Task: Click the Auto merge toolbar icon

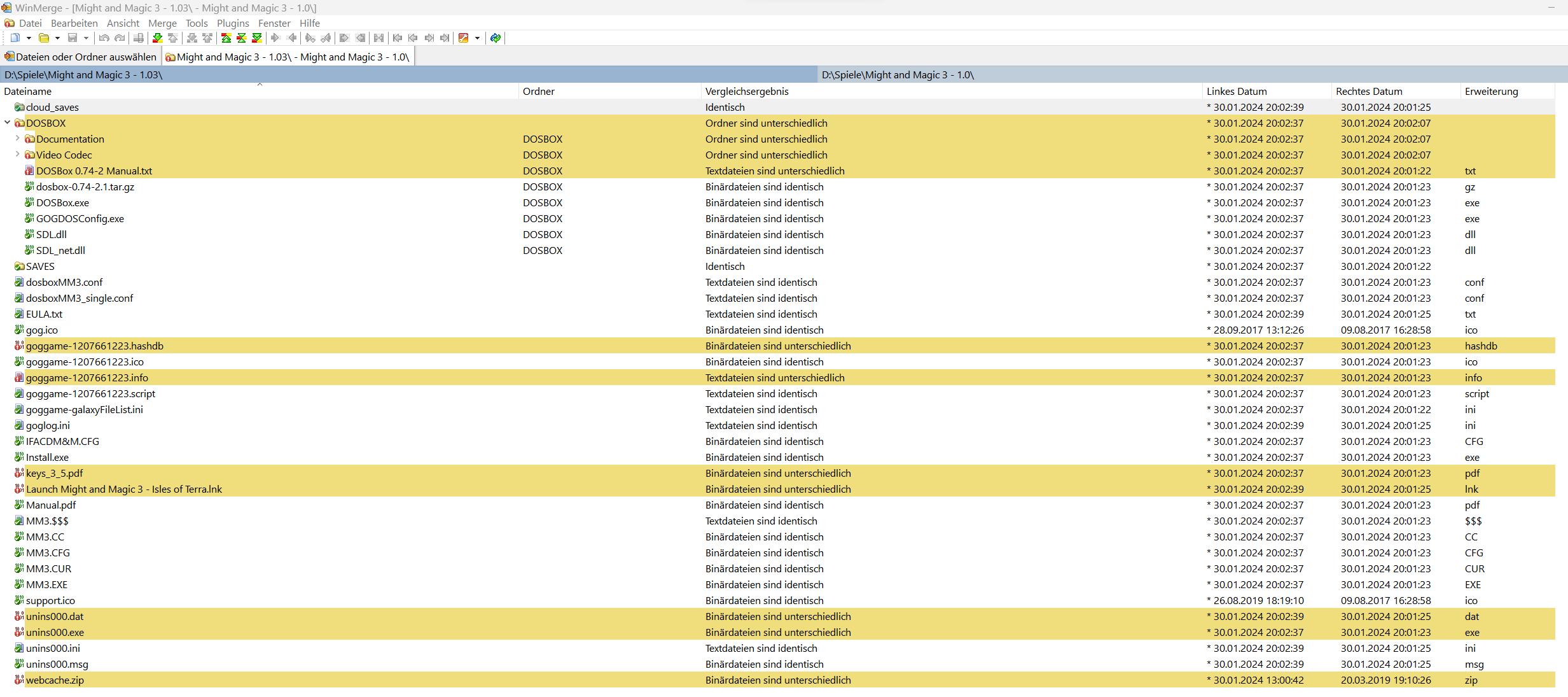Action: click(x=378, y=38)
